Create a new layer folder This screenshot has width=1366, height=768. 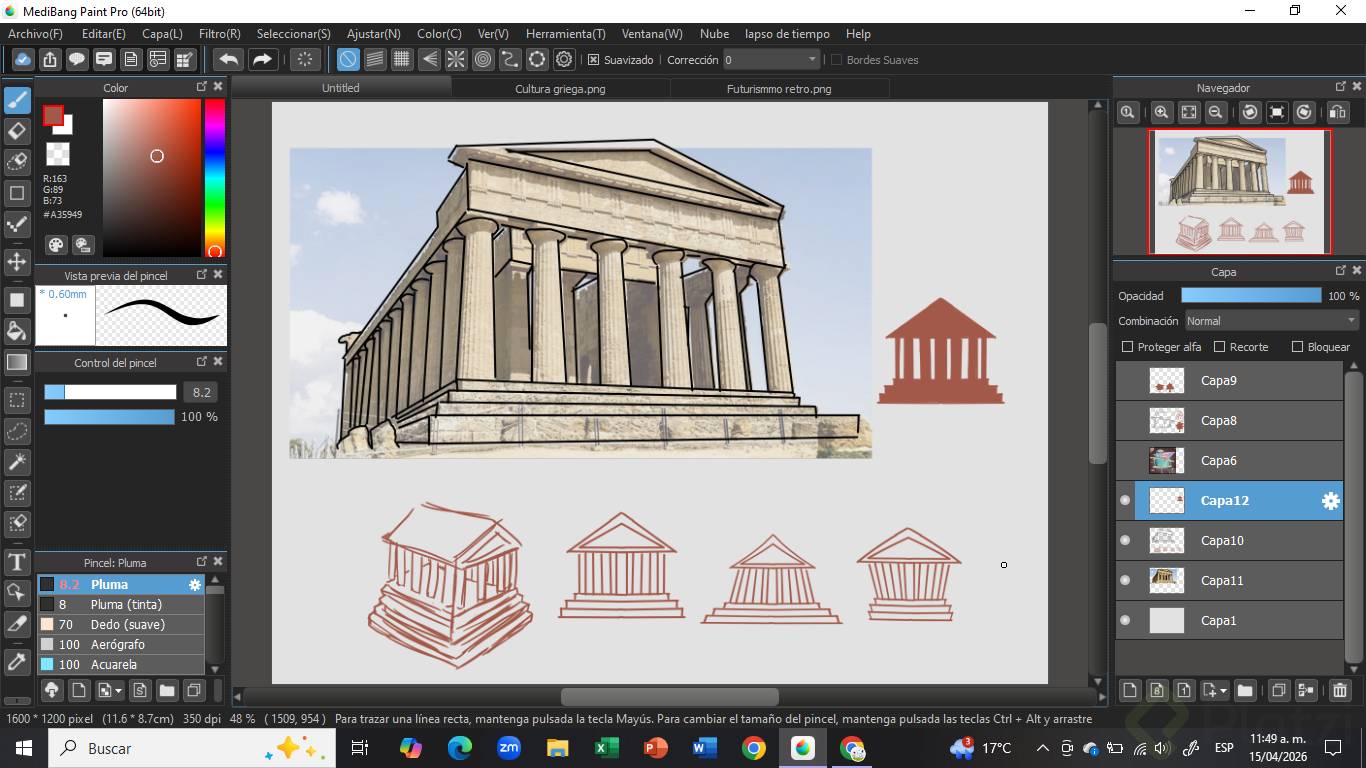click(x=1245, y=690)
